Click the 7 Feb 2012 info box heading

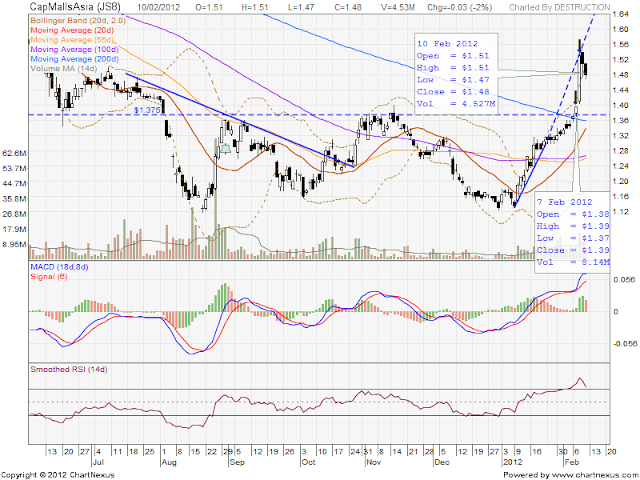pos(564,202)
